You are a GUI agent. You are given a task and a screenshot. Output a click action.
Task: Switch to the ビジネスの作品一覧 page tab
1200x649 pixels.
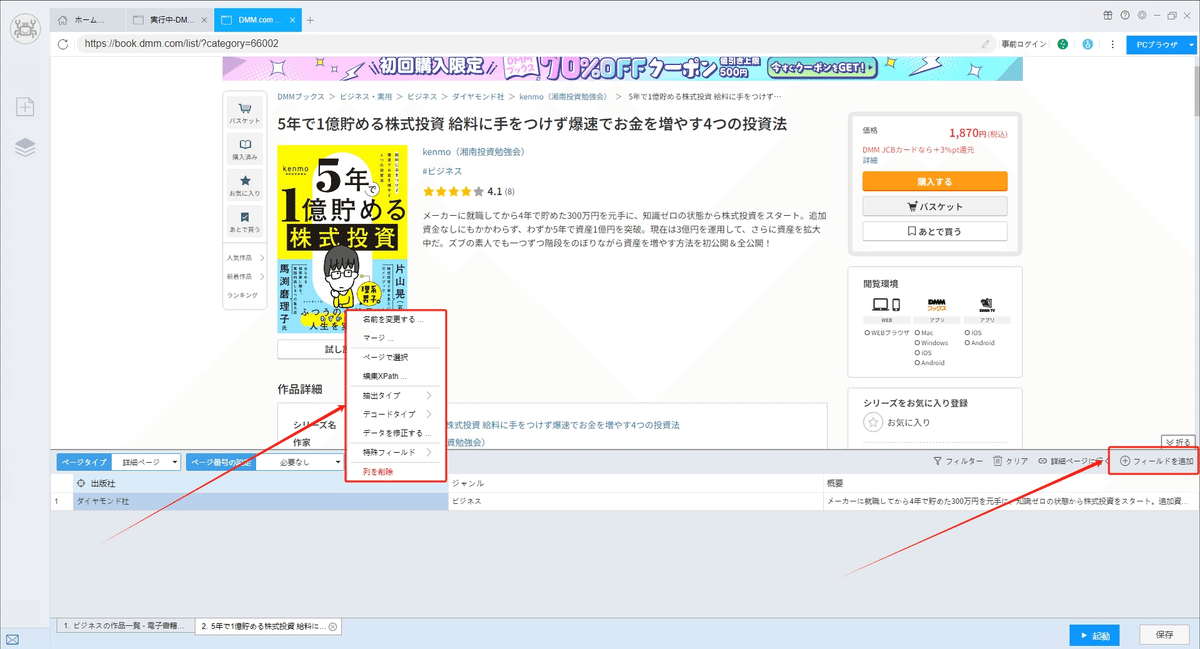click(123, 627)
